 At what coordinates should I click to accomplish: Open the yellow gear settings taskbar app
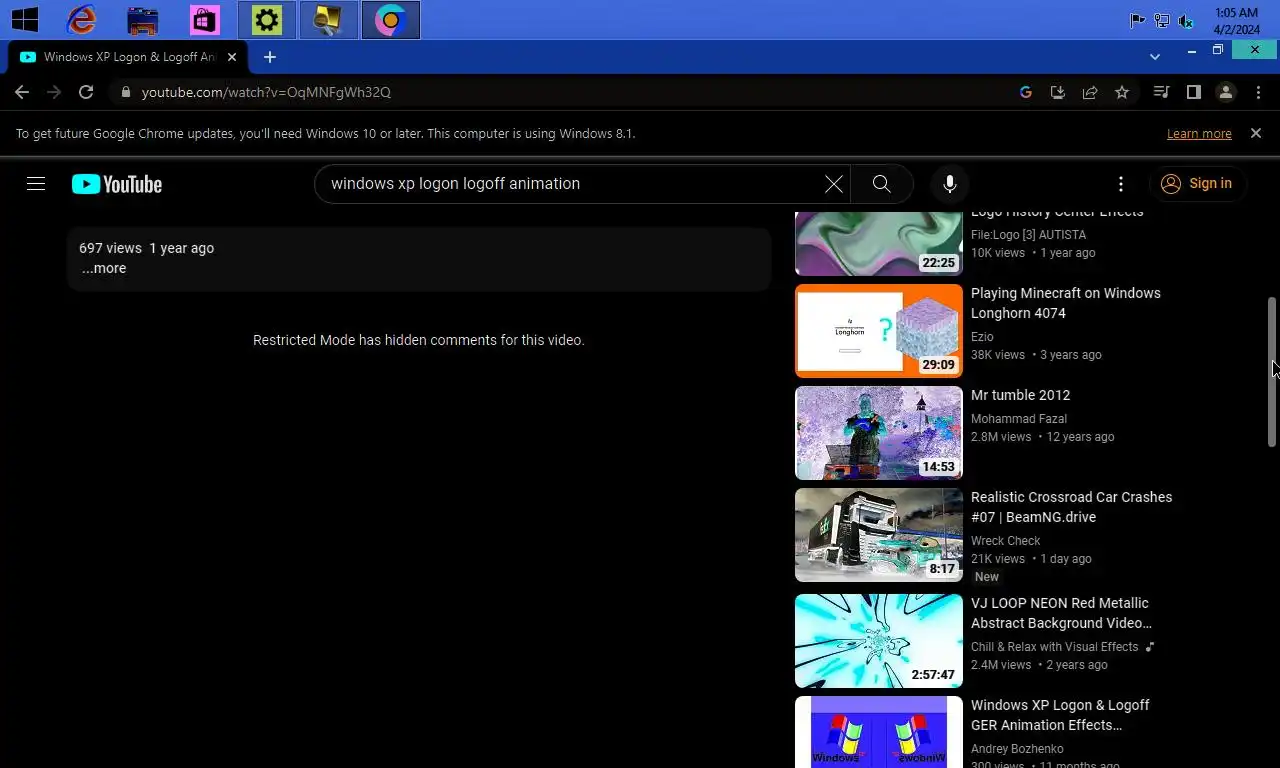point(267,20)
